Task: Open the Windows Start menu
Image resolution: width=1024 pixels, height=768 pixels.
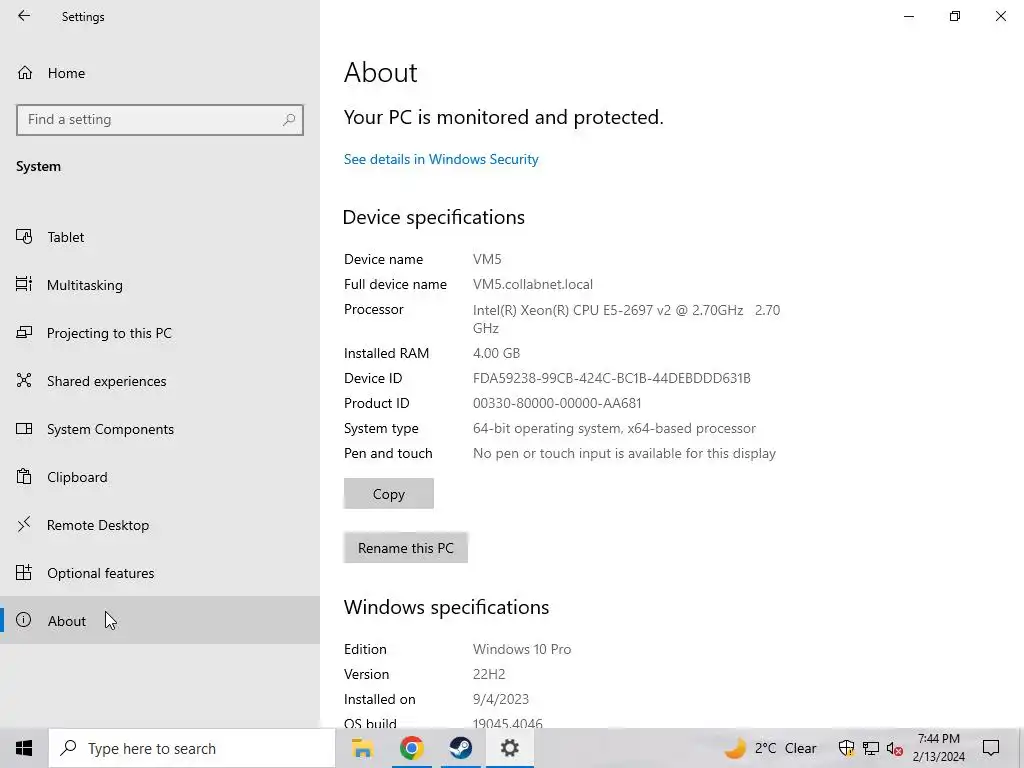Action: click(24, 748)
